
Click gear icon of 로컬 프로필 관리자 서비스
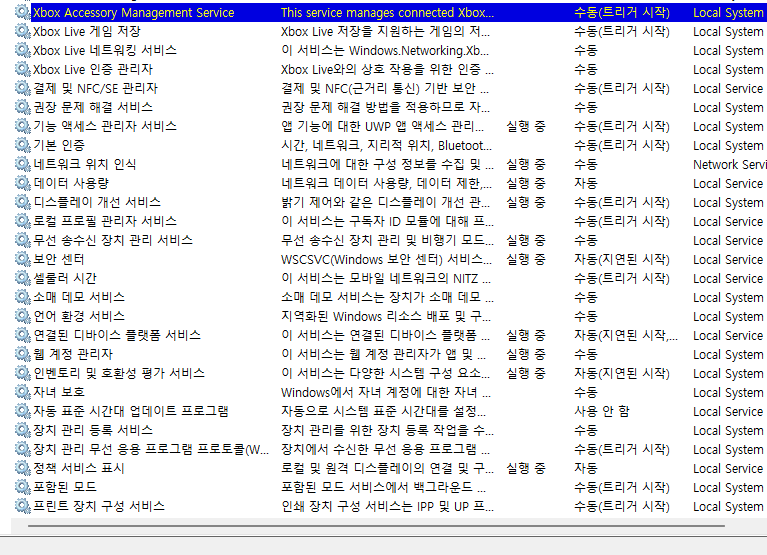click(x=23, y=221)
